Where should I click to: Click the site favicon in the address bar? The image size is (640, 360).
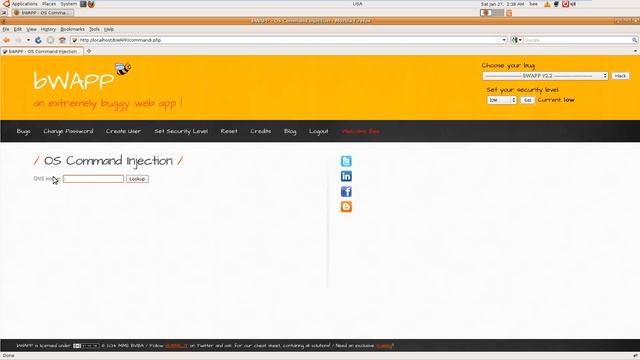(75, 40)
